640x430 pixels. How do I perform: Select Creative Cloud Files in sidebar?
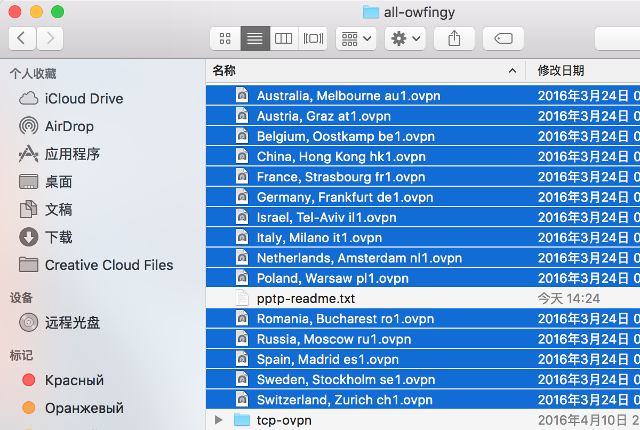coord(108,265)
